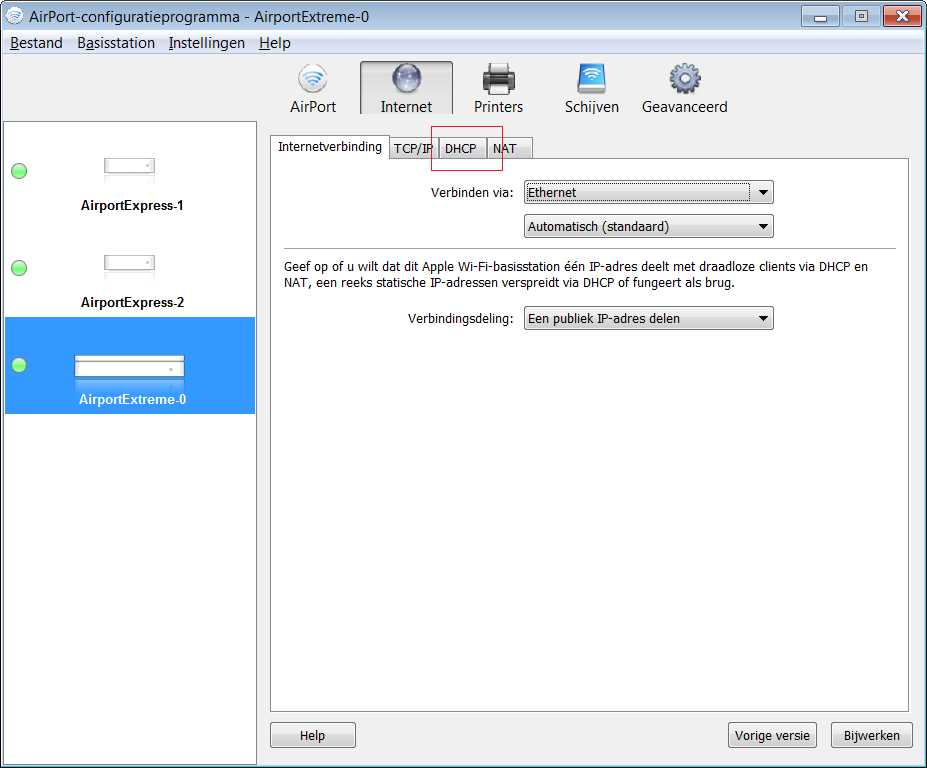Select AirportExpress-2 base station
This screenshot has width=927, height=768.
coord(130,277)
